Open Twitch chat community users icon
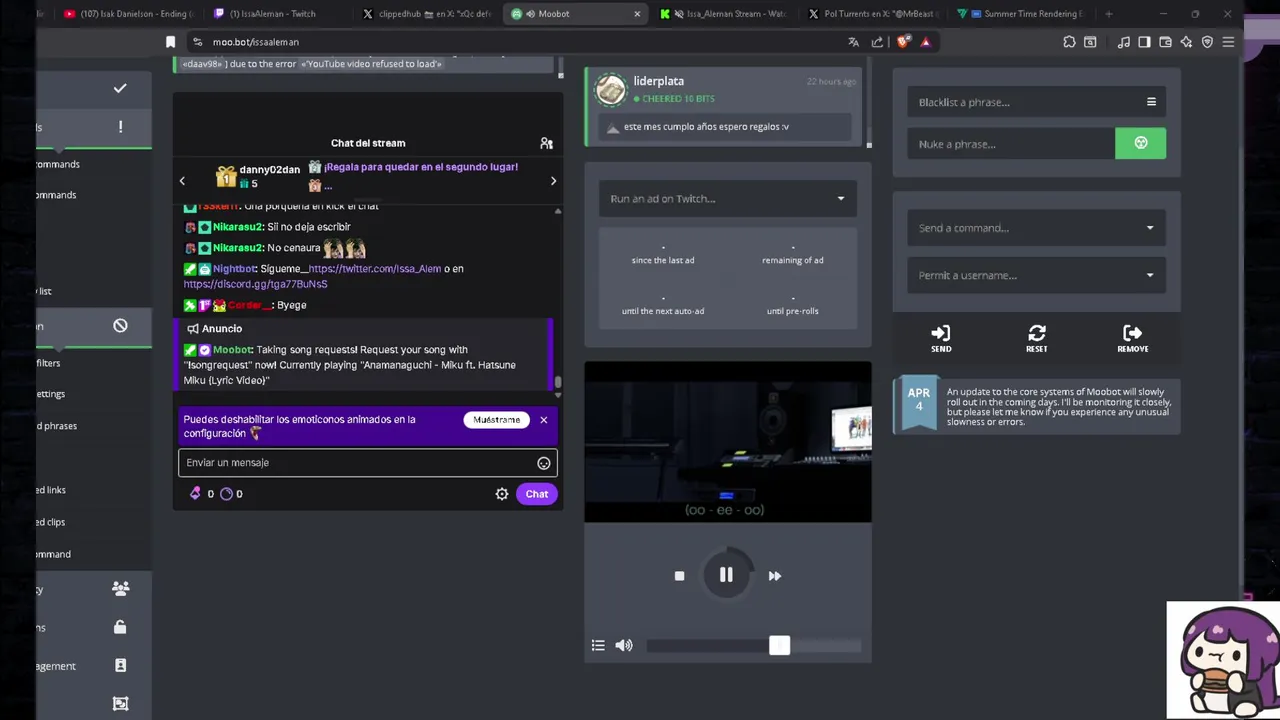 coord(546,143)
